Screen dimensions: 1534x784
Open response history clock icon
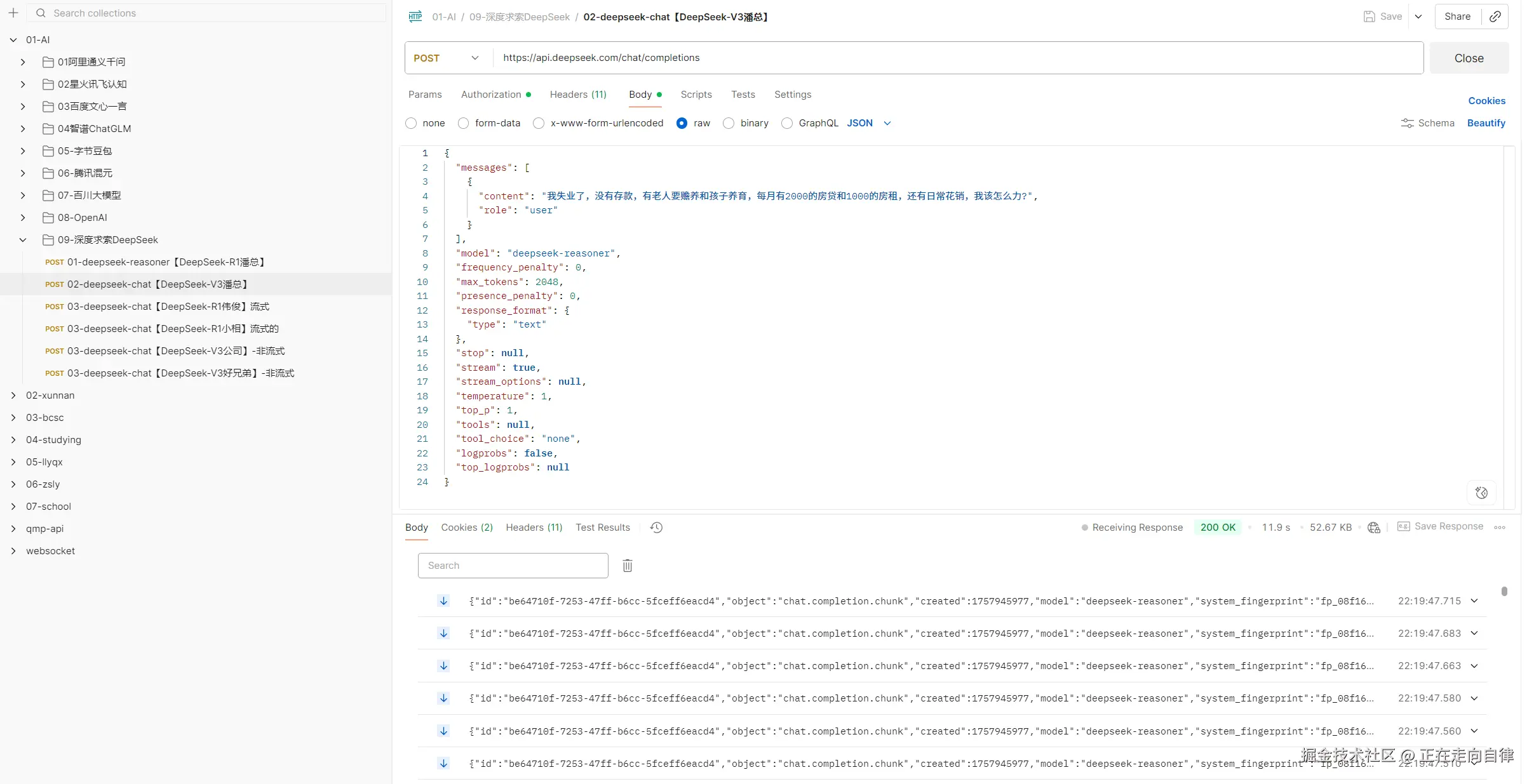click(656, 528)
